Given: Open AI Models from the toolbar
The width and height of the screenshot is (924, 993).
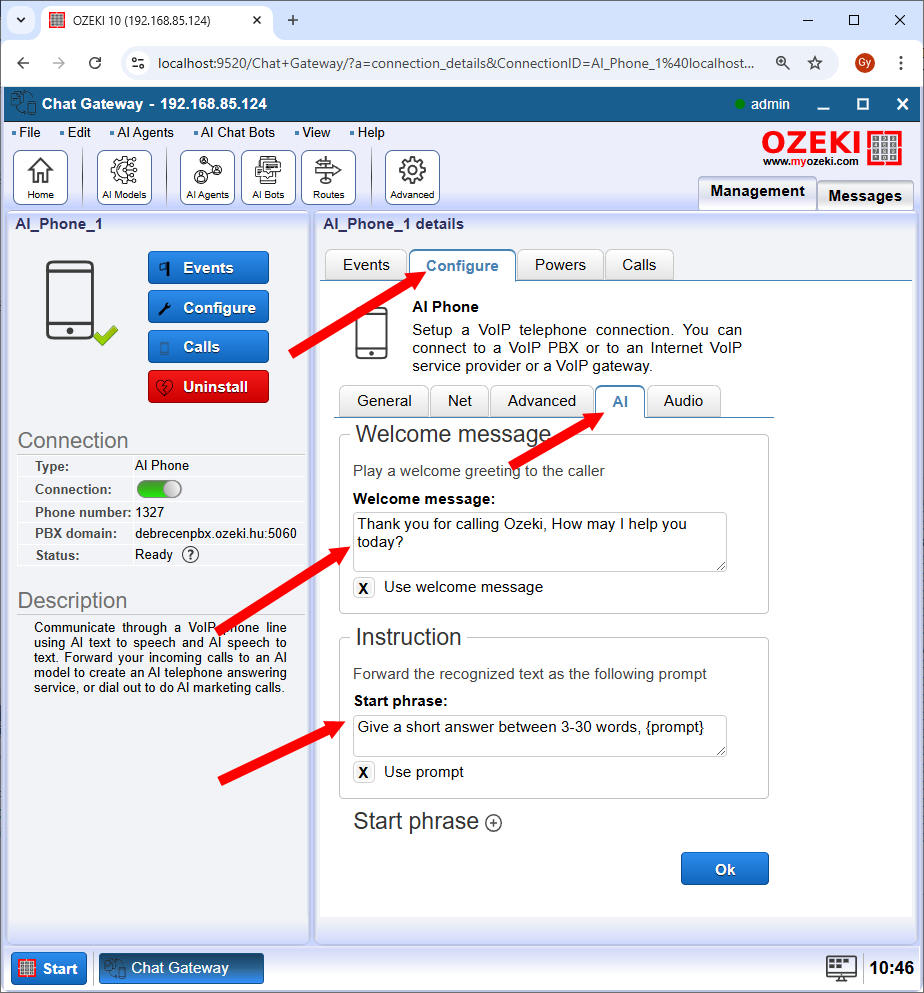Looking at the screenshot, I should pyautogui.click(x=124, y=177).
